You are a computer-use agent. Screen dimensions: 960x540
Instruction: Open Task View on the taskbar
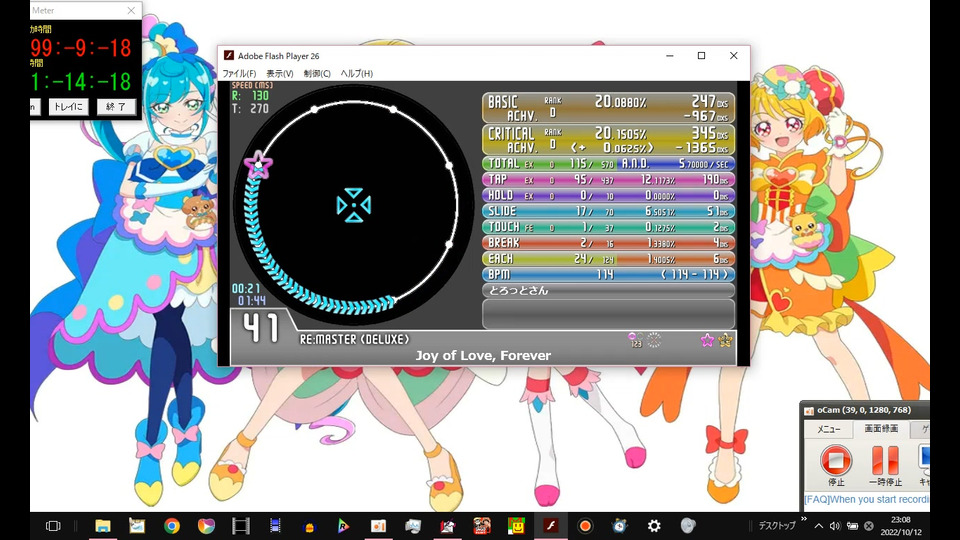[x=53, y=526]
